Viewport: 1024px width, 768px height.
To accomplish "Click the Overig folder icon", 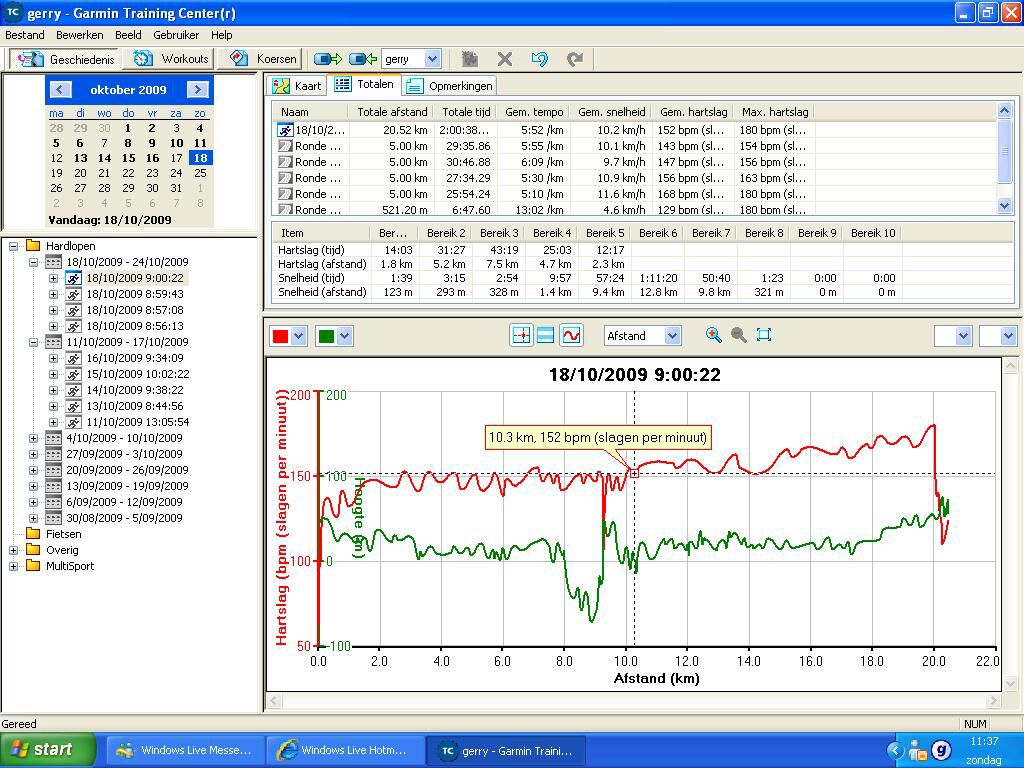I will click(33, 550).
